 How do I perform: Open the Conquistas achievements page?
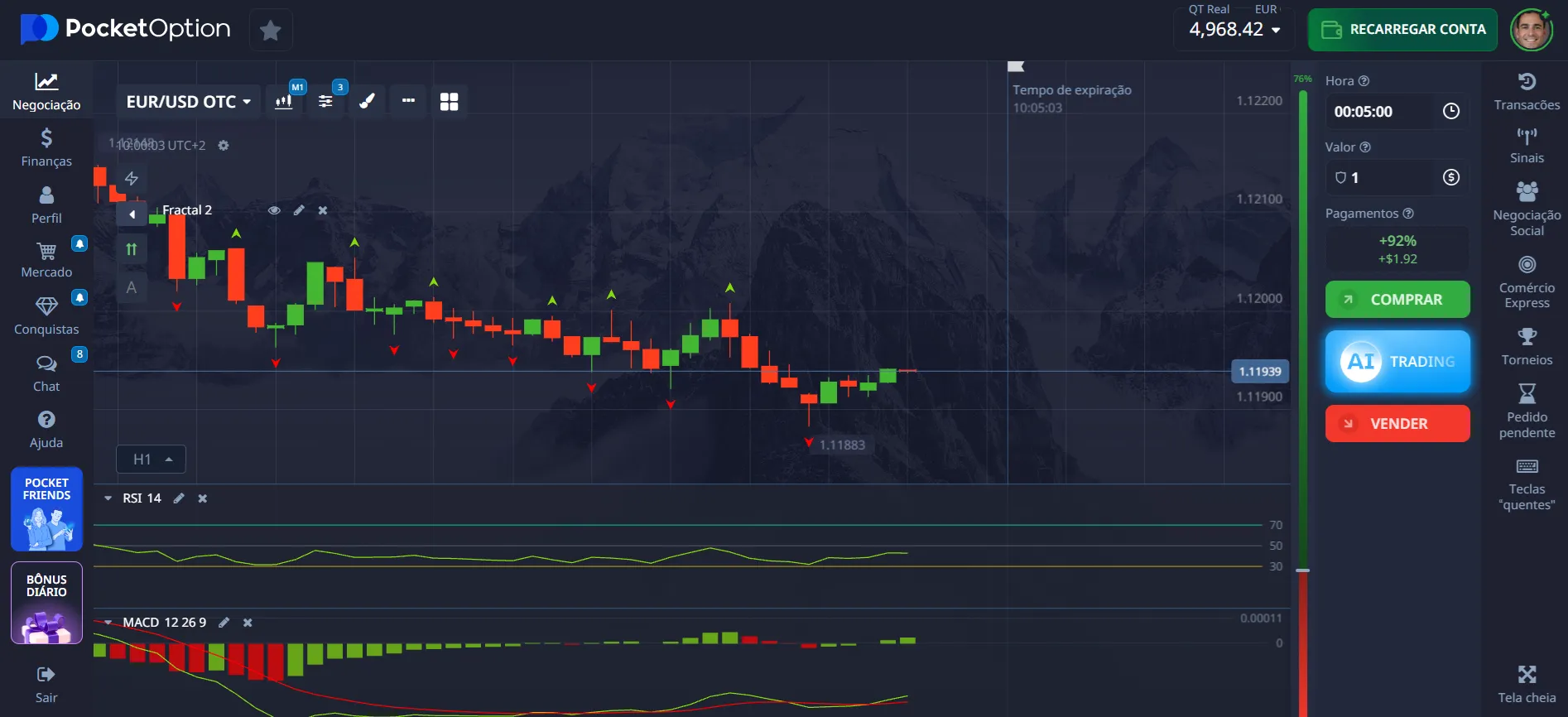[x=46, y=315]
